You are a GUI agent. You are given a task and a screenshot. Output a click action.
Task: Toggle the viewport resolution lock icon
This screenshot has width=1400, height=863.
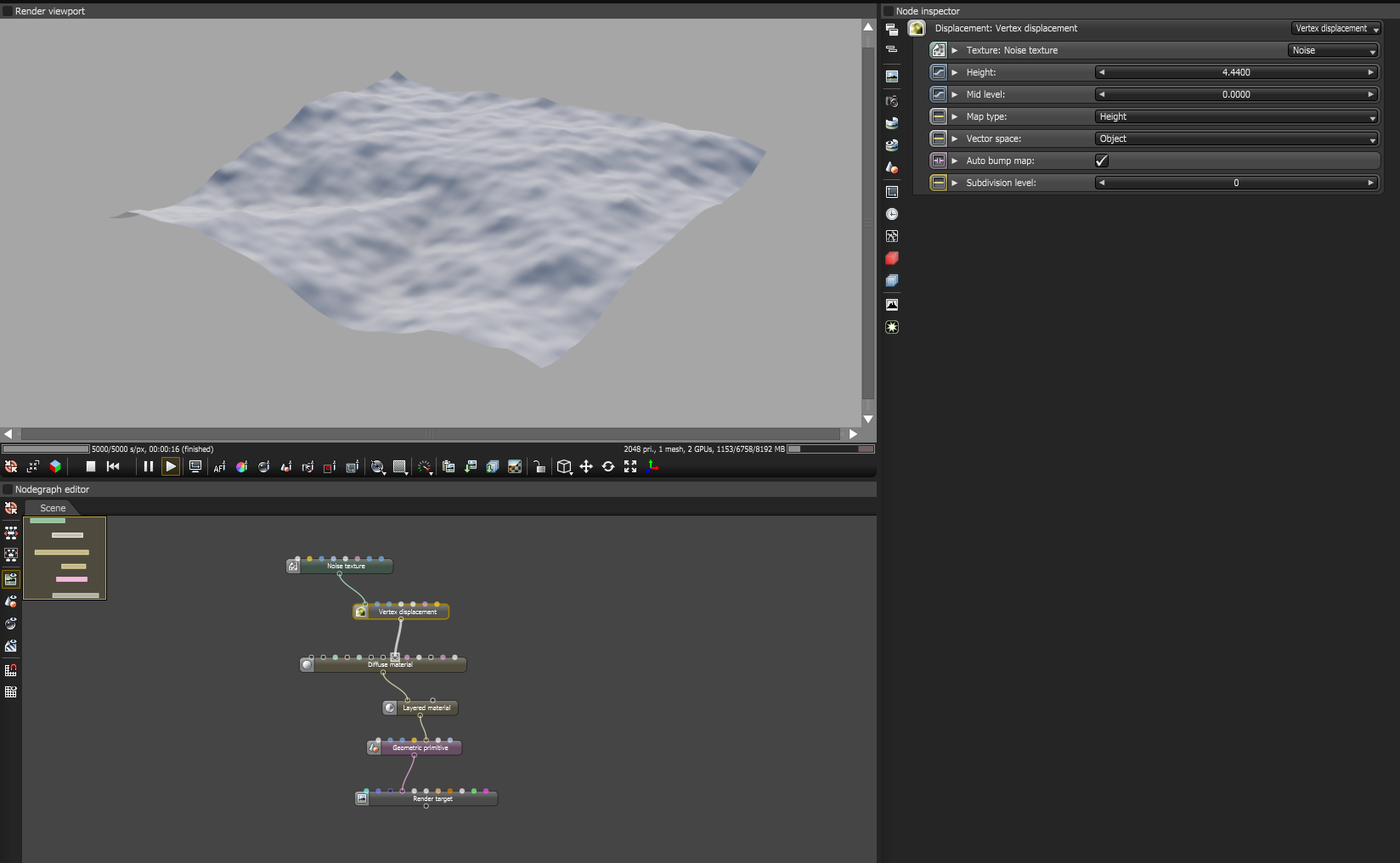coord(539,466)
